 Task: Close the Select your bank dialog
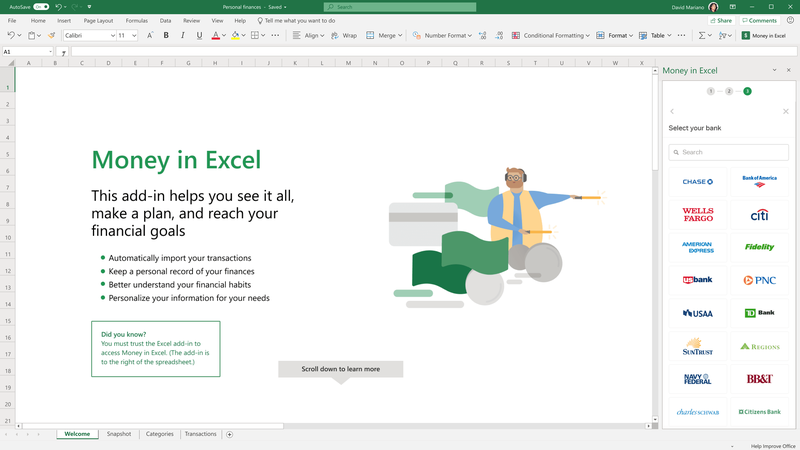click(x=786, y=111)
